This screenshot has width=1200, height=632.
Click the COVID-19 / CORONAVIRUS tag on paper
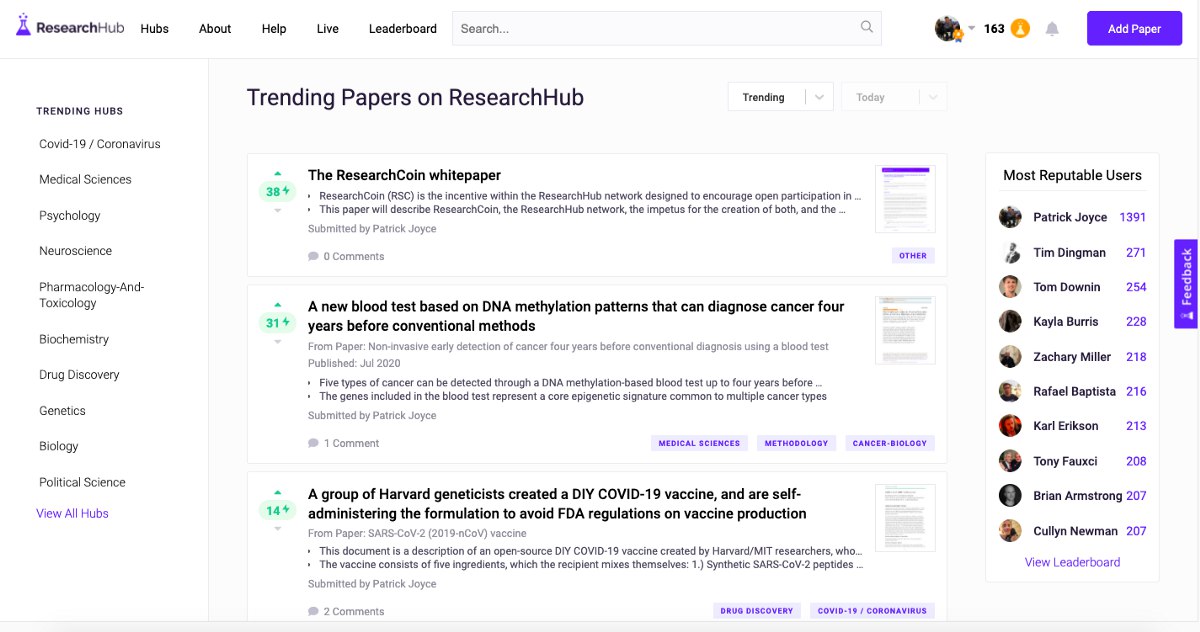coord(872,610)
